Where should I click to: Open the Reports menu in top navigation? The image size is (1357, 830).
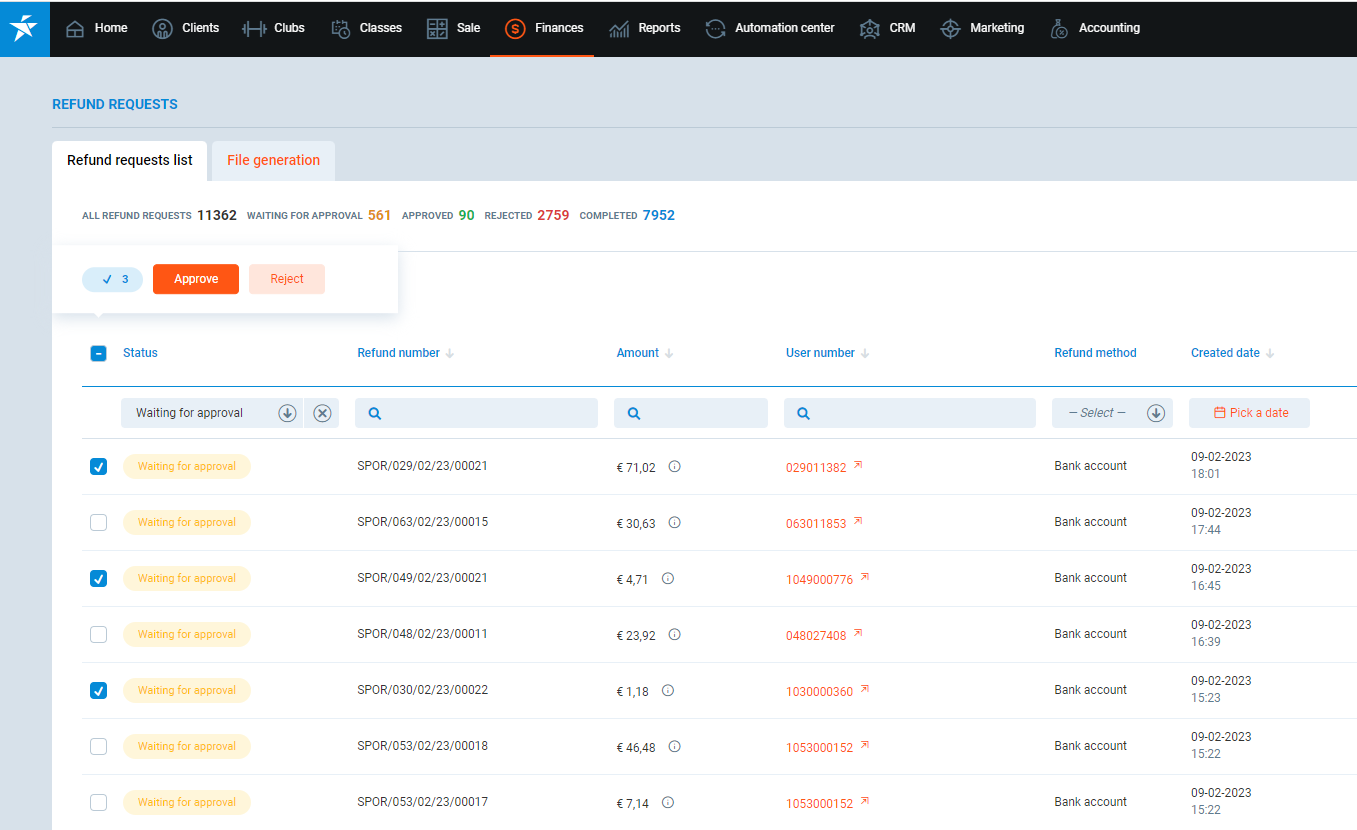point(645,28)
